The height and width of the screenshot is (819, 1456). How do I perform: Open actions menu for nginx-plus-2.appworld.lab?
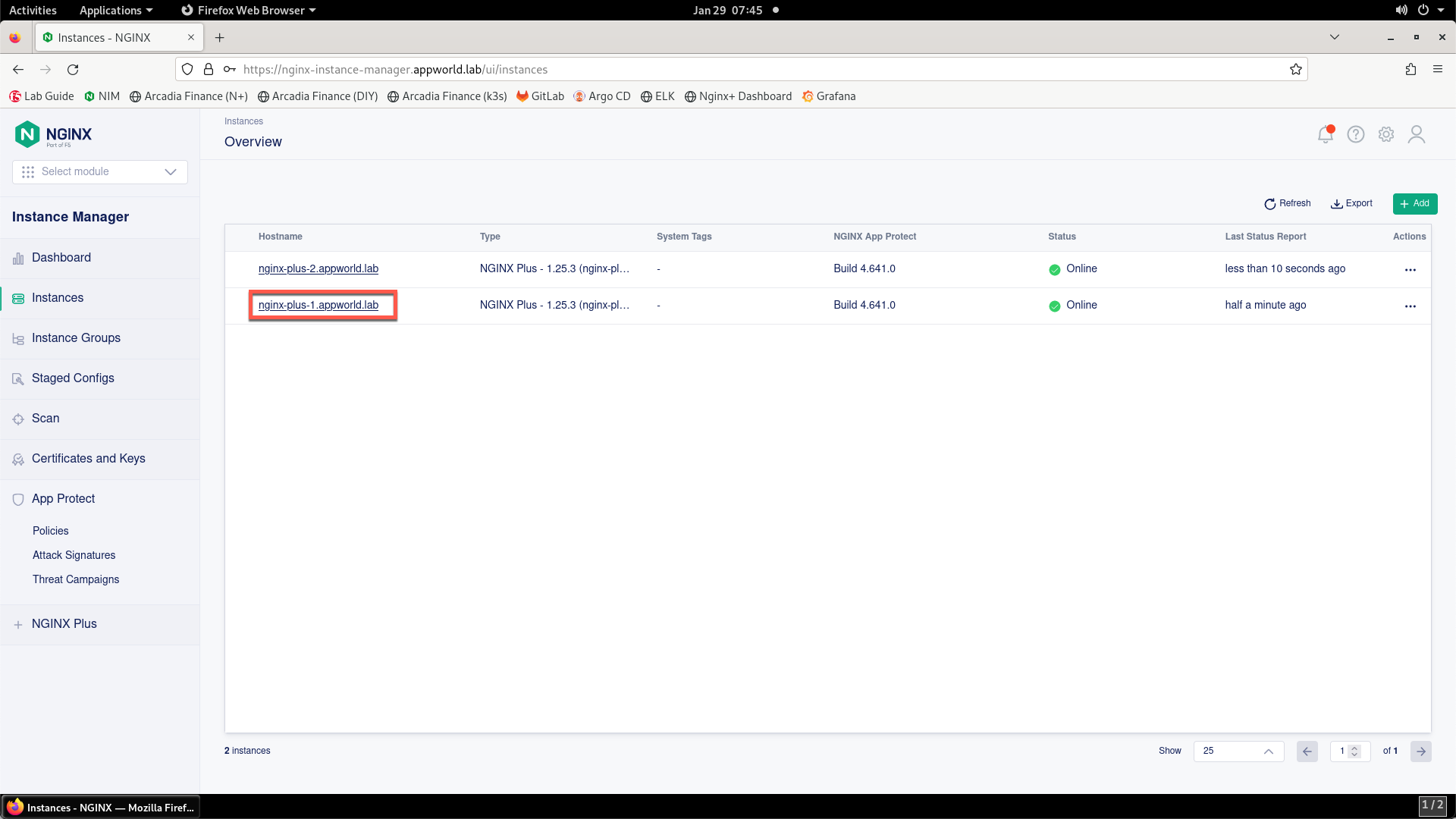point(1410,270)
